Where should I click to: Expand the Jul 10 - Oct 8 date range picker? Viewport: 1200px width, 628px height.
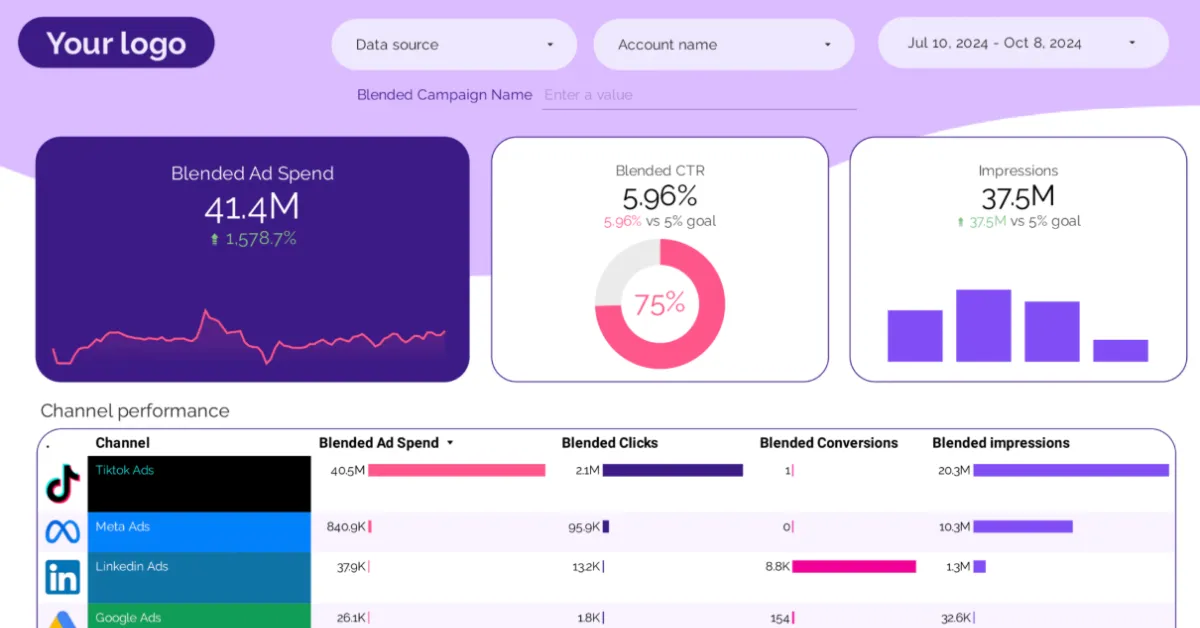[1023, 44]
